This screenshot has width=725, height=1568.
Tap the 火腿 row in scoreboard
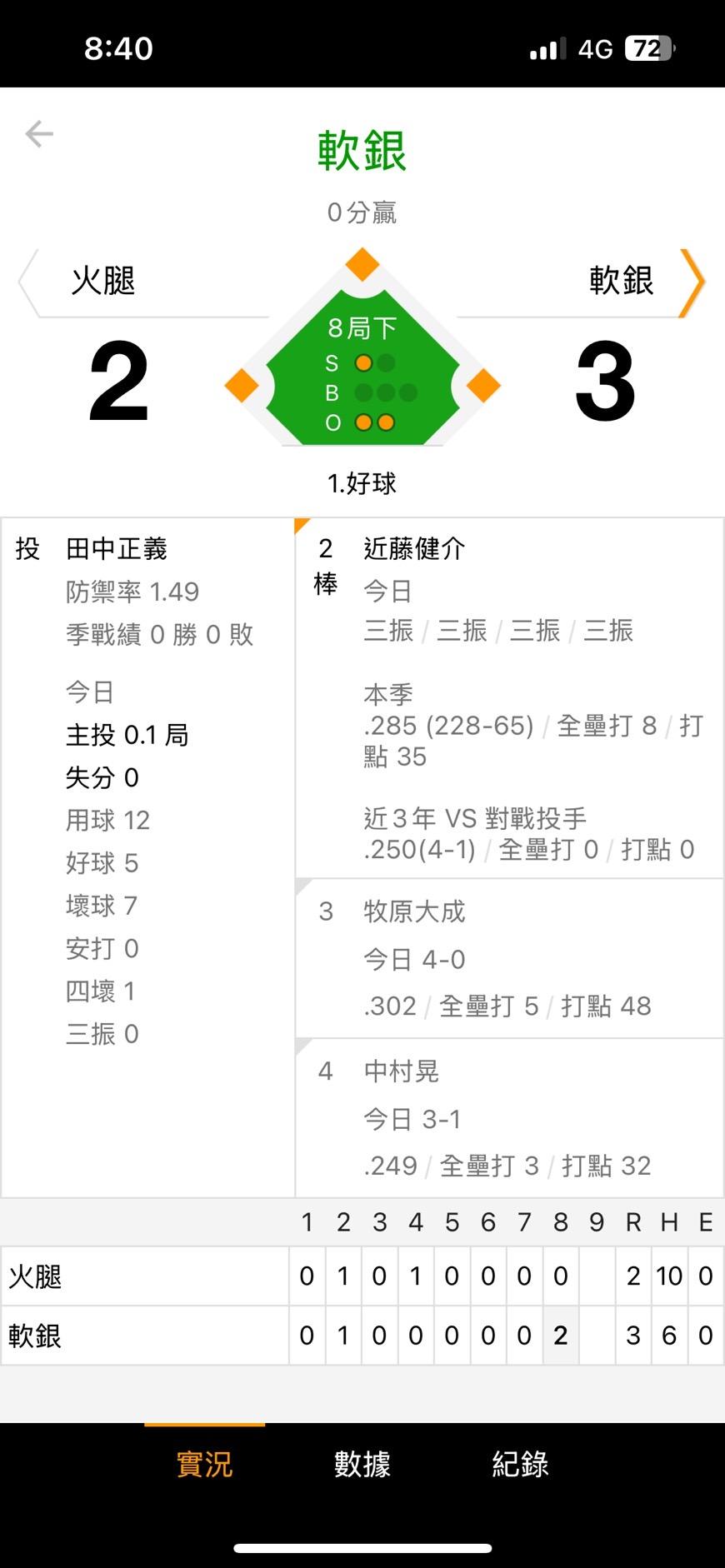click(362, 1276)
